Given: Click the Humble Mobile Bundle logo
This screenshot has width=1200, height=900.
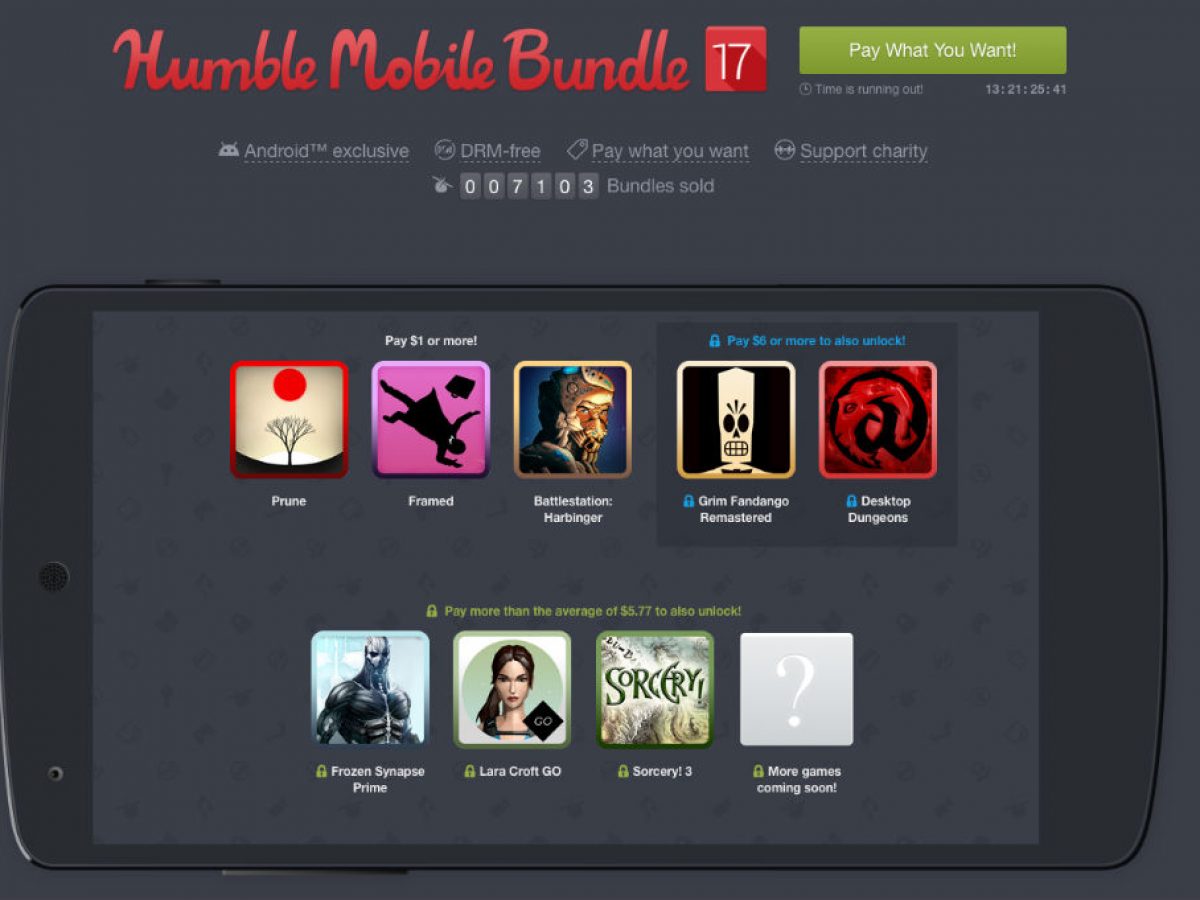Looking at the screenshot, I should tap(400, 59).
